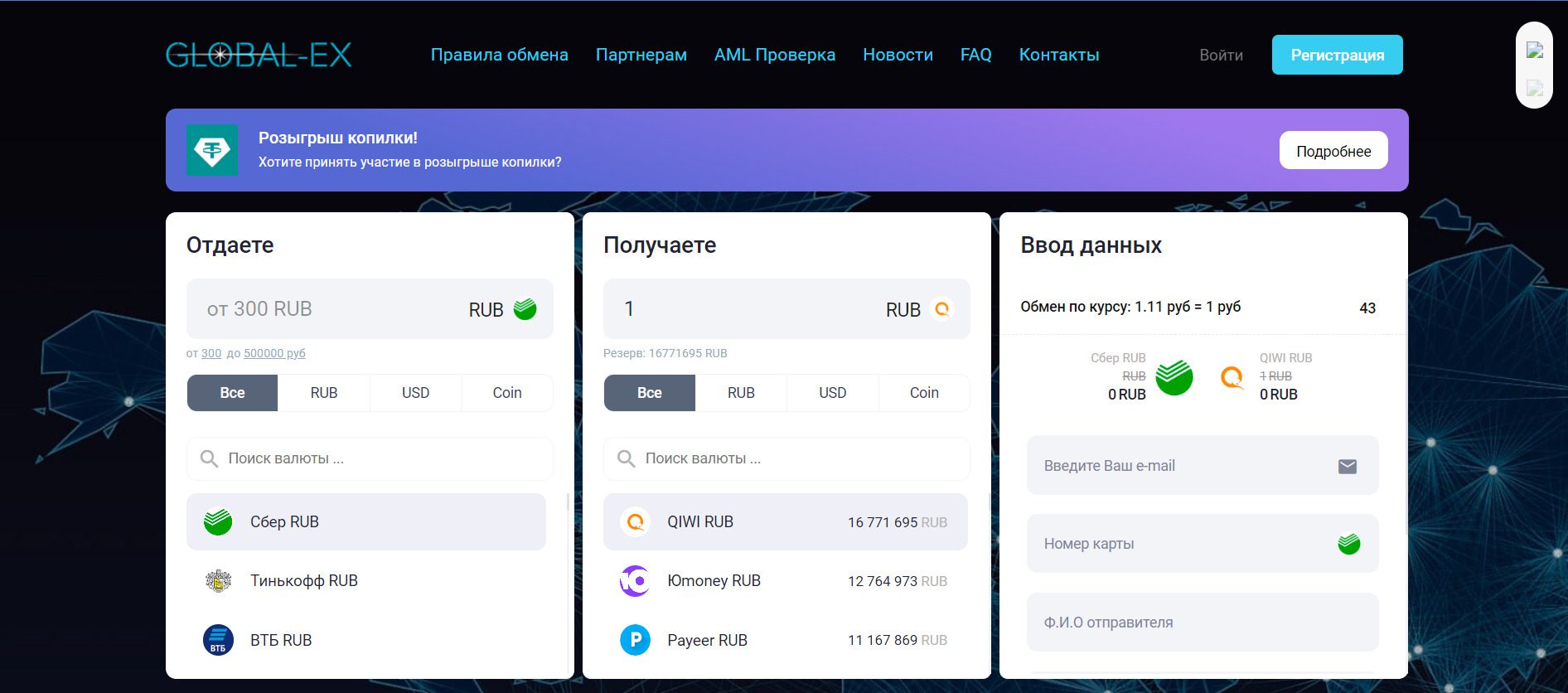The height and width of the screenshot is (693, 1568).
Task: Click the envelope icon in the e-mail field
Action: click(x=1348, y=466)
